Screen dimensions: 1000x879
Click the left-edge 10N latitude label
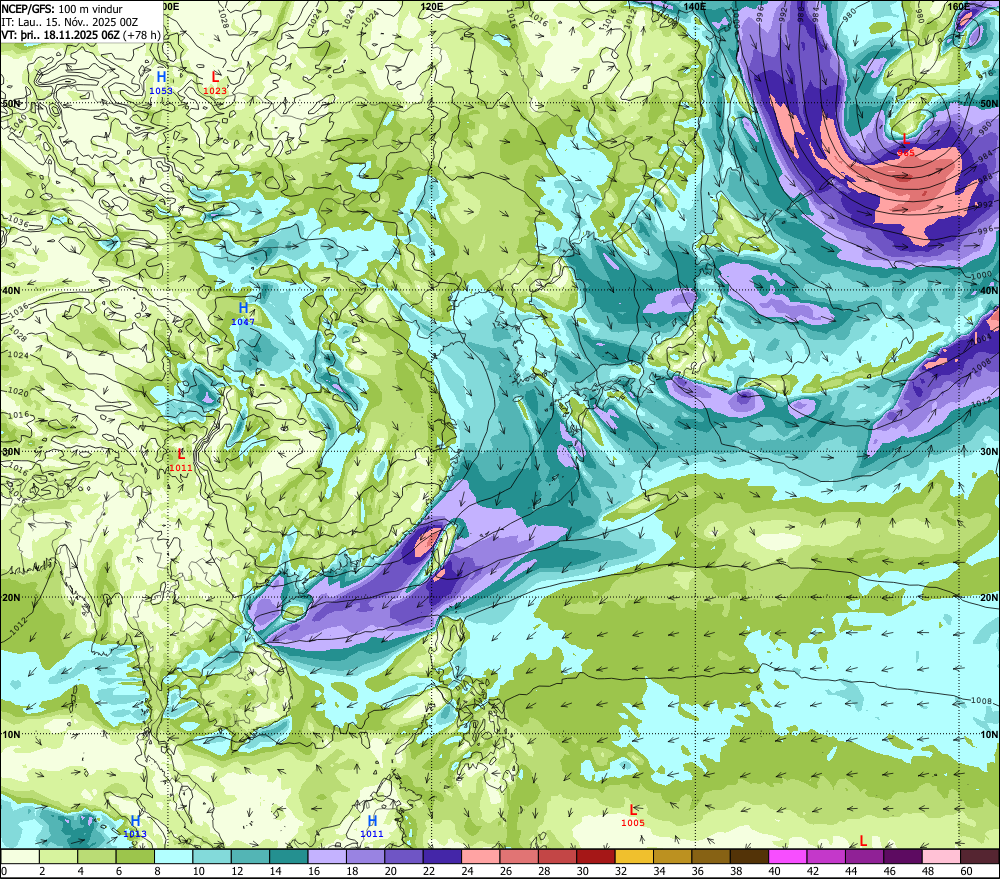tap(11, 734)
